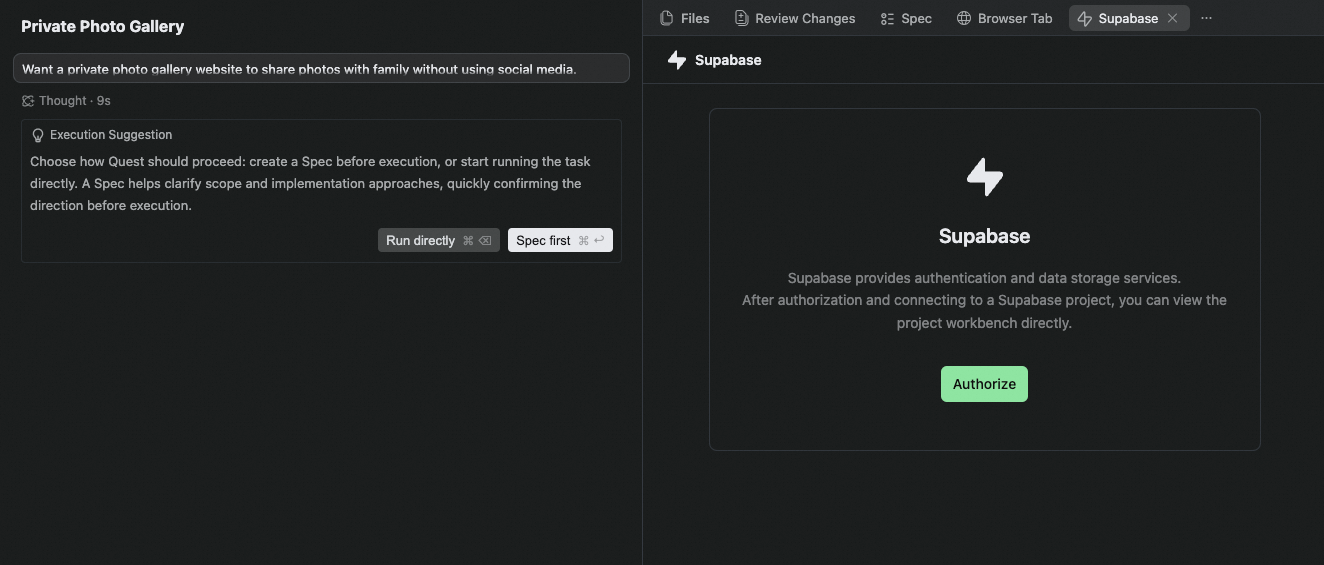Open the Files tab

[x=685, y=18]
